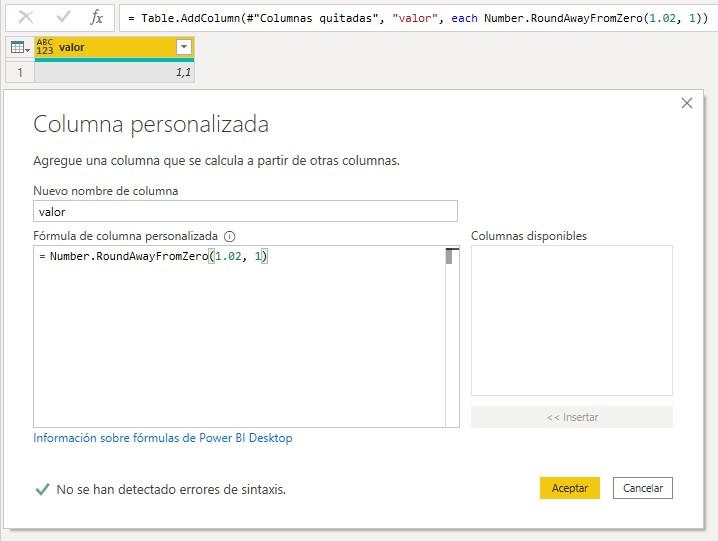Select row number 1 in the grid
The height and width of the screenshot is (541, 718).
click(19, 72)
